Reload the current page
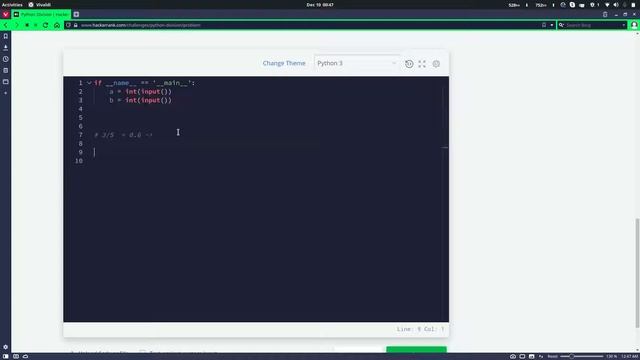The height and width of the screenshot is (360, 640). click(45, 25)
